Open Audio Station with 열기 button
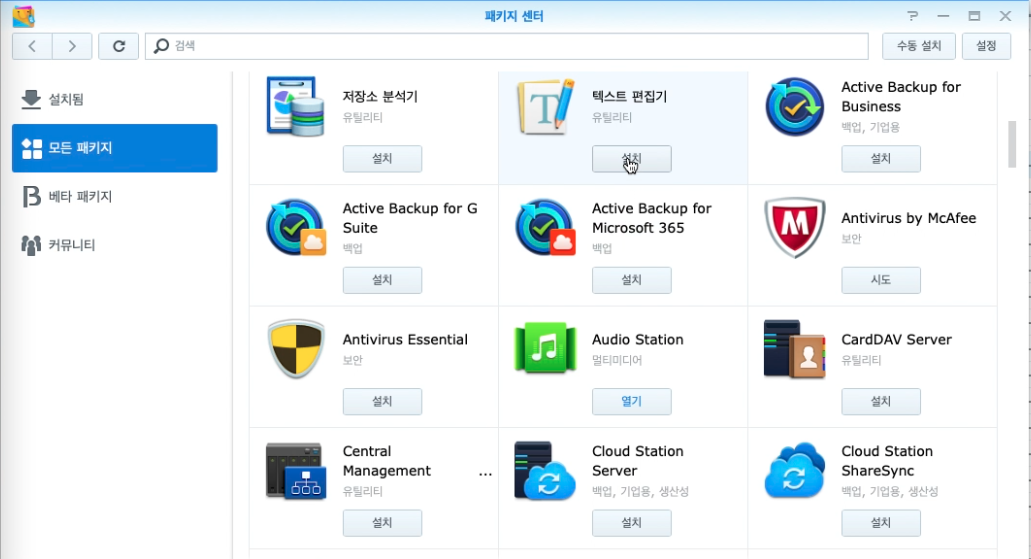1031x559 pixels. (631, 401)
